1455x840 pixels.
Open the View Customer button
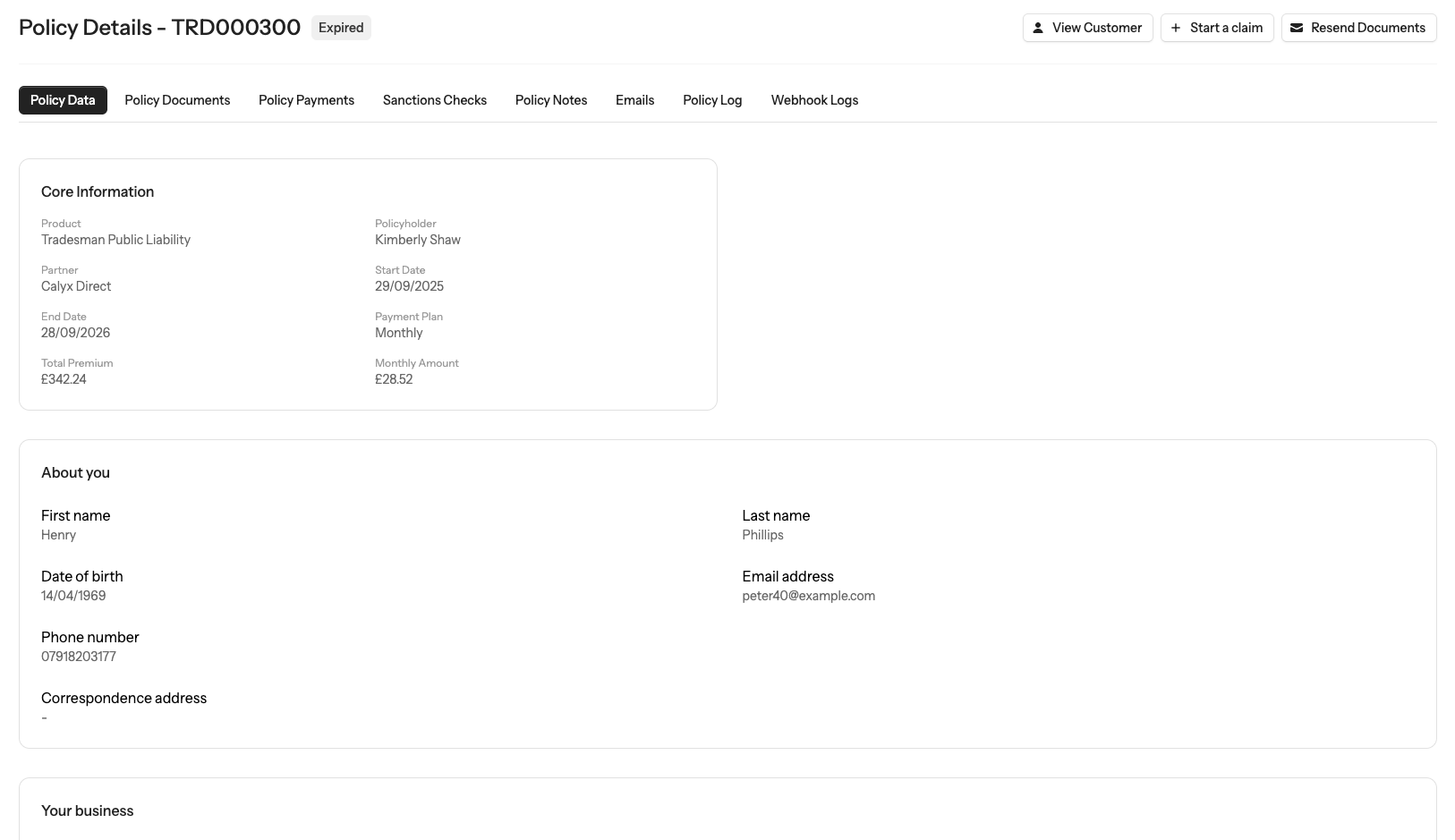point(1087,28)
